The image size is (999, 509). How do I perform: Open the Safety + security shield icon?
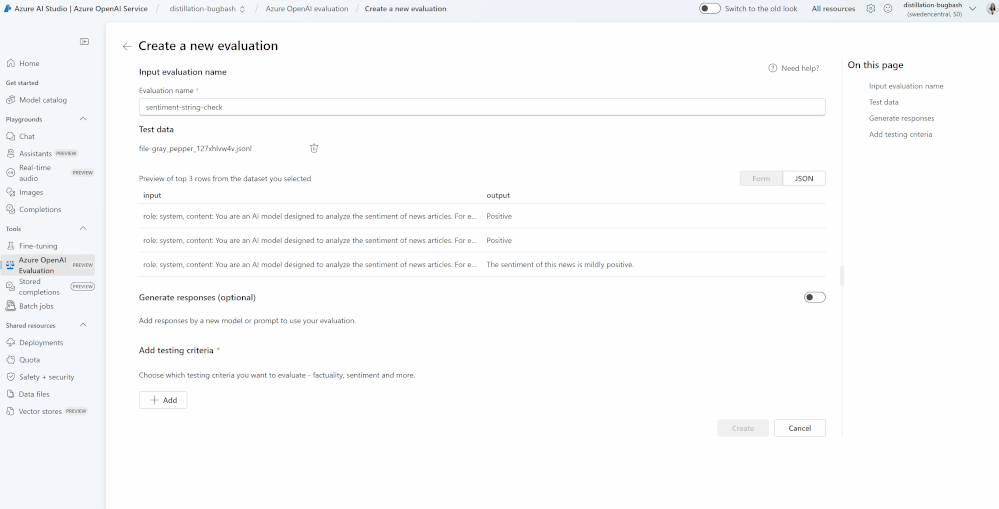[x=10, y=377]
